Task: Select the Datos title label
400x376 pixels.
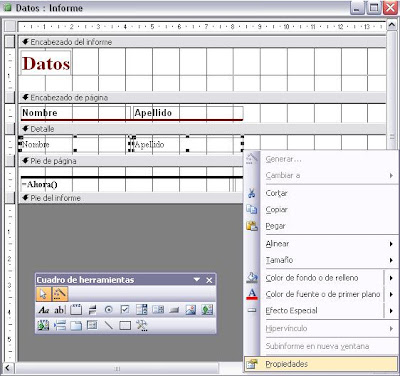Action: [x=46, y=63]
